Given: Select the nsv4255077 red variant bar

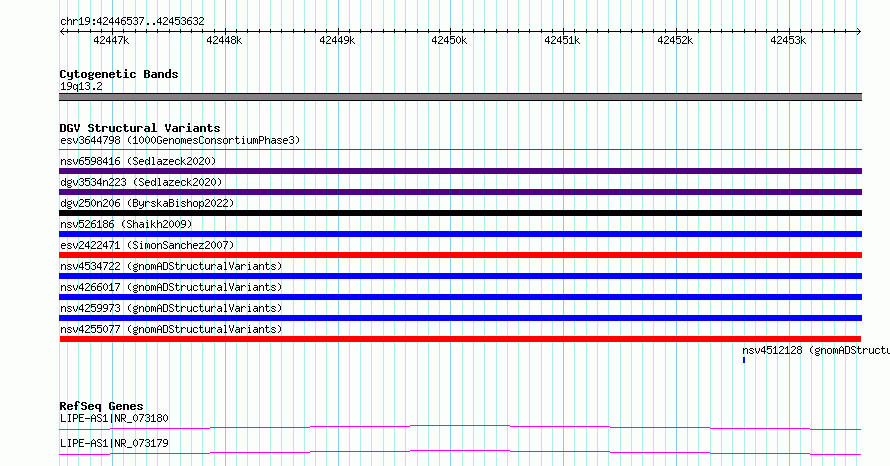Looking at the screenshot, I should 460,339.
